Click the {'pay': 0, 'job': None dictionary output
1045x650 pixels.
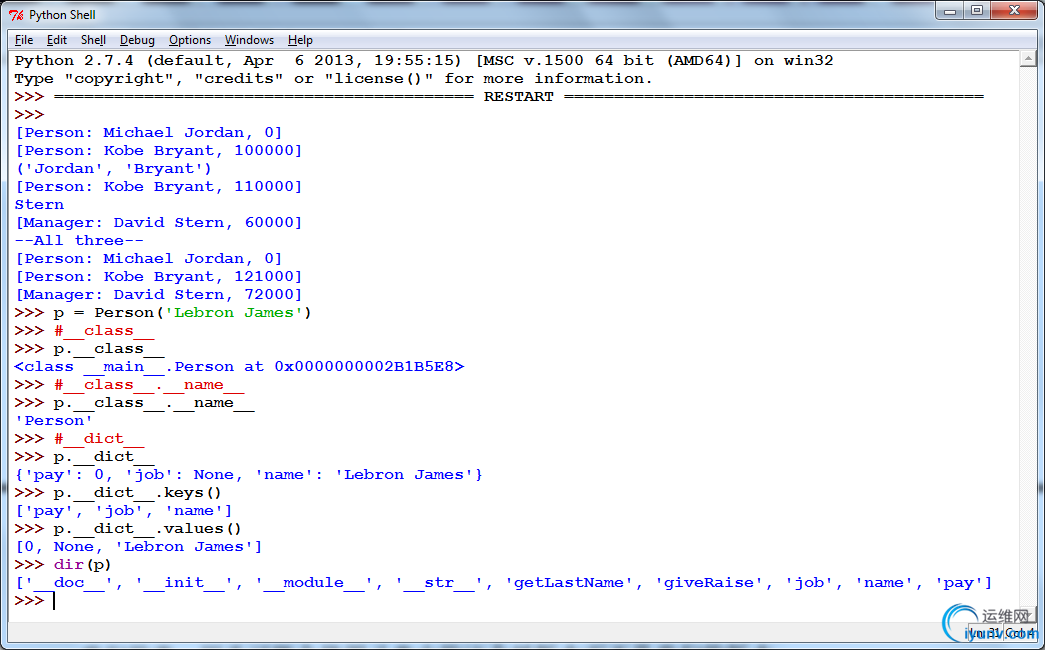point(249,475)
